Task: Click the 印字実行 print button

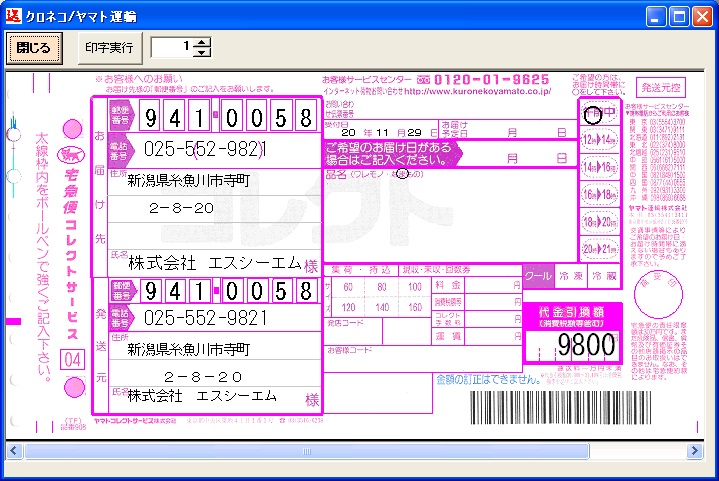Action: point(110,48)
